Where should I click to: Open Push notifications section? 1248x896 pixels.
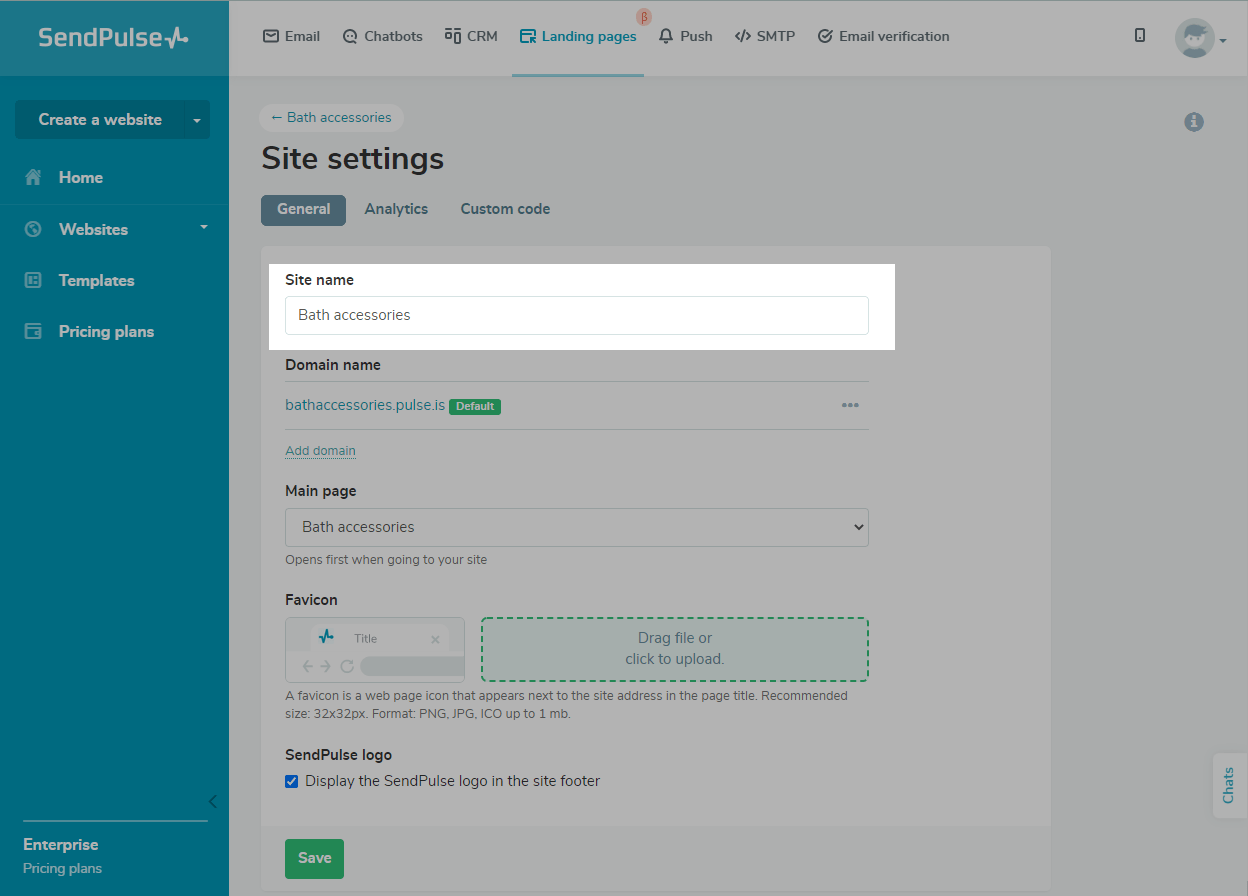(685, 36)
